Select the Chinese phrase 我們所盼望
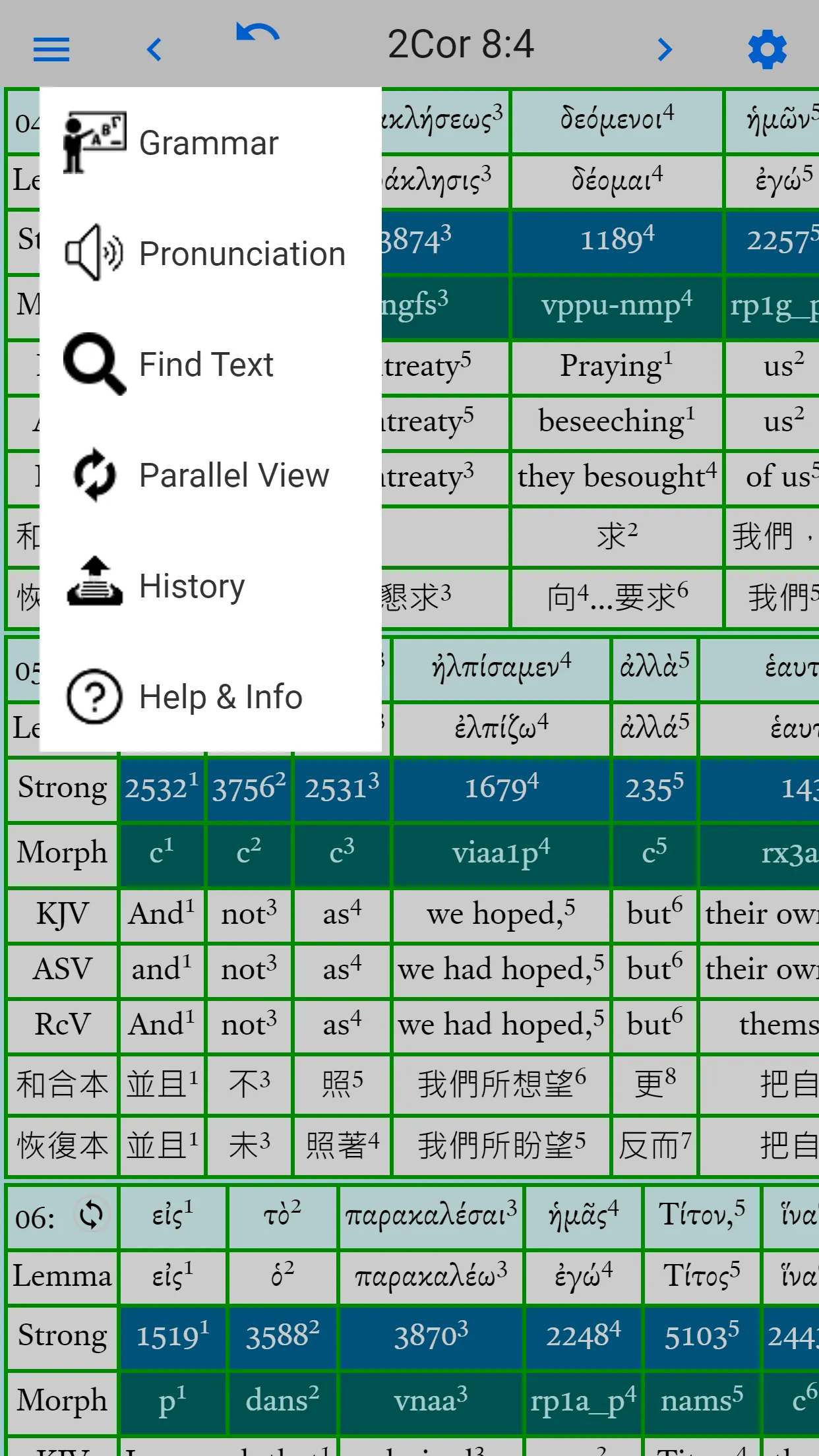The height and width of the screenshot is (1456, 819). [x=501, y=1146]
